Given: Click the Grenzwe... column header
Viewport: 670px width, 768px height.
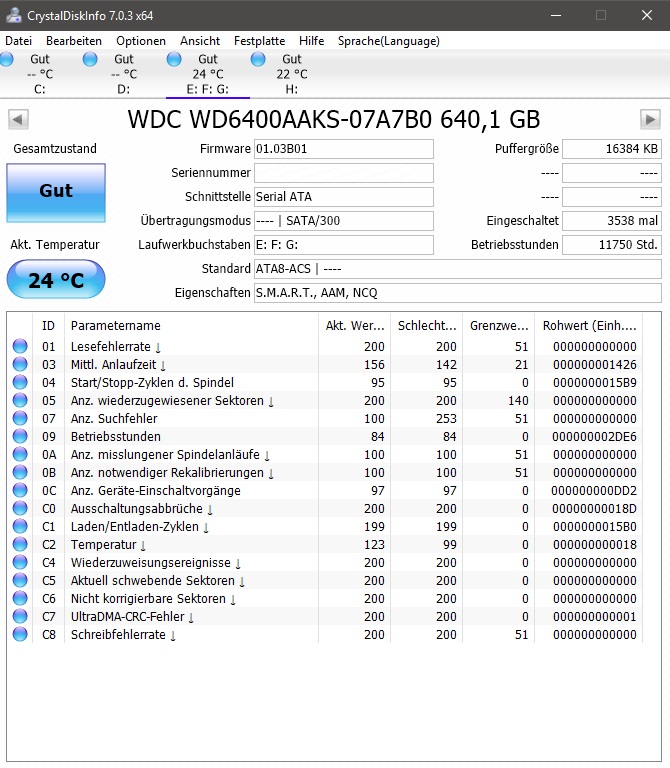Looking at the screenshot, I should 499,326.
